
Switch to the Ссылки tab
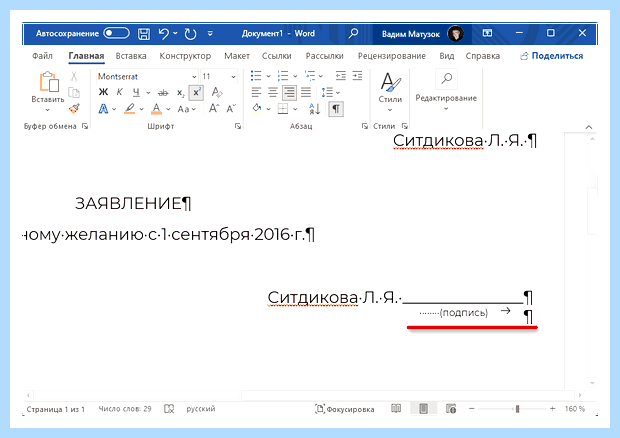[x=277, y=56]
